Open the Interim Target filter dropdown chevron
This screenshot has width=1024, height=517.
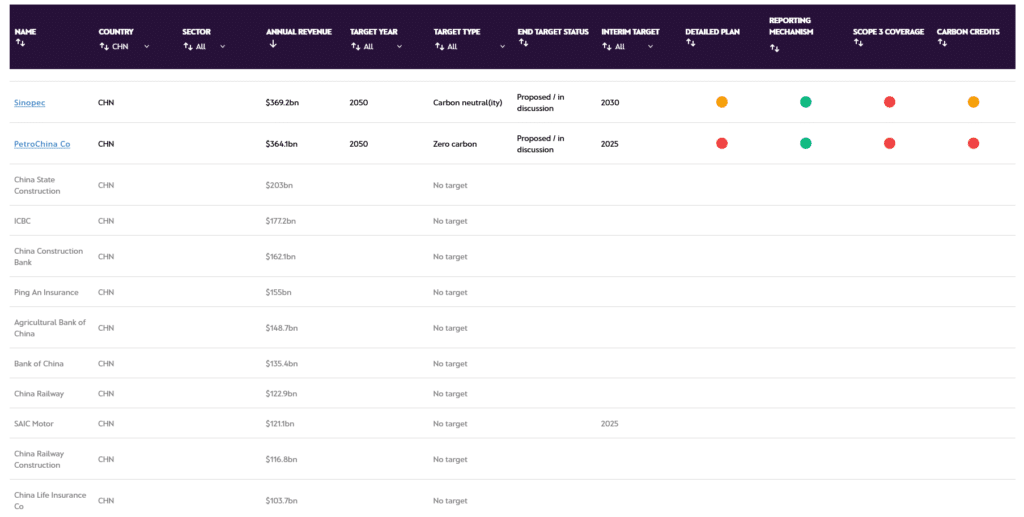click(x=650, y=46)
